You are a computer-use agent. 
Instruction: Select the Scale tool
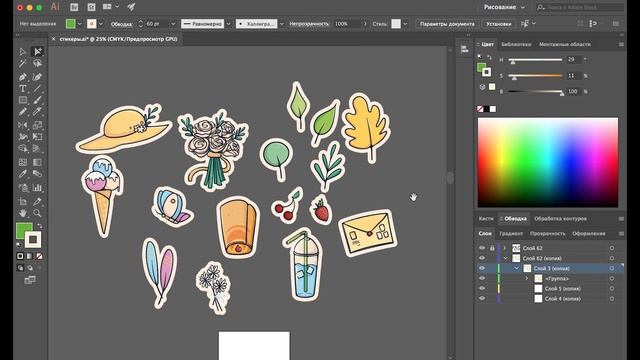coord(38,125)
